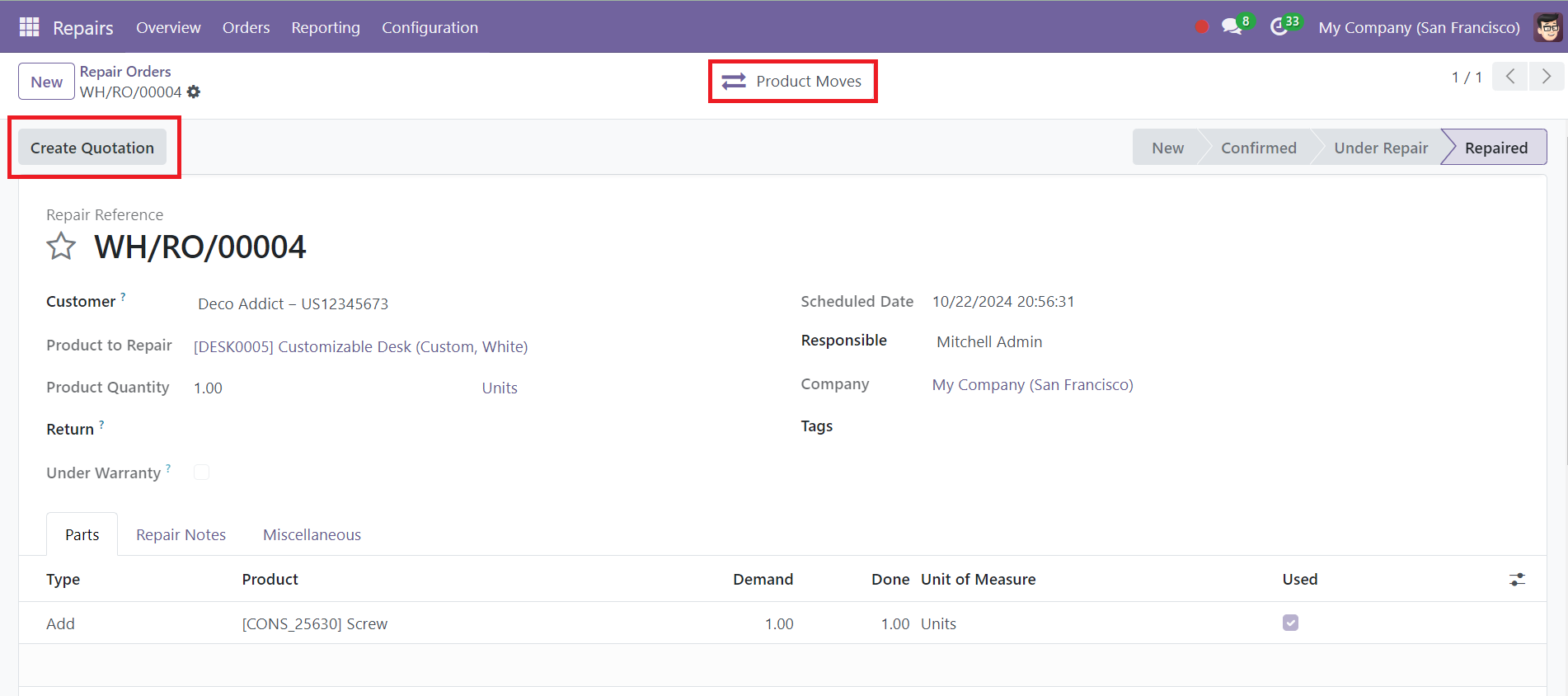Click the Repairs app title
The image size is (1568, 696).
(x=83, y=27)
